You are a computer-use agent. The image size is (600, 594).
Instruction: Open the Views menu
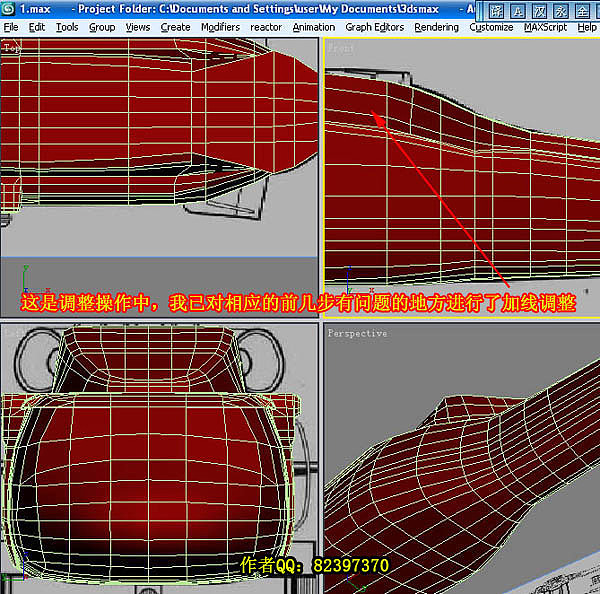coord(138,27)
